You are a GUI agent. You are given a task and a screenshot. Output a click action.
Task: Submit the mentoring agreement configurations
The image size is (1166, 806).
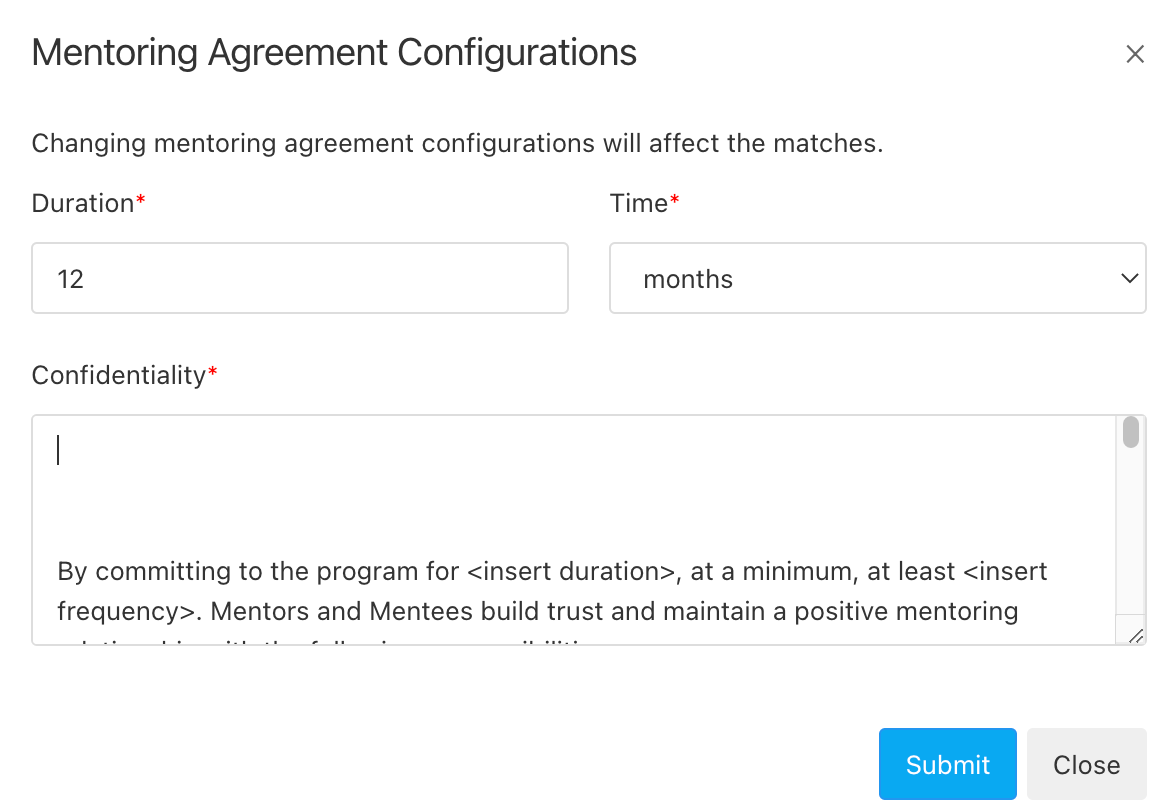(x=947, y=764)
